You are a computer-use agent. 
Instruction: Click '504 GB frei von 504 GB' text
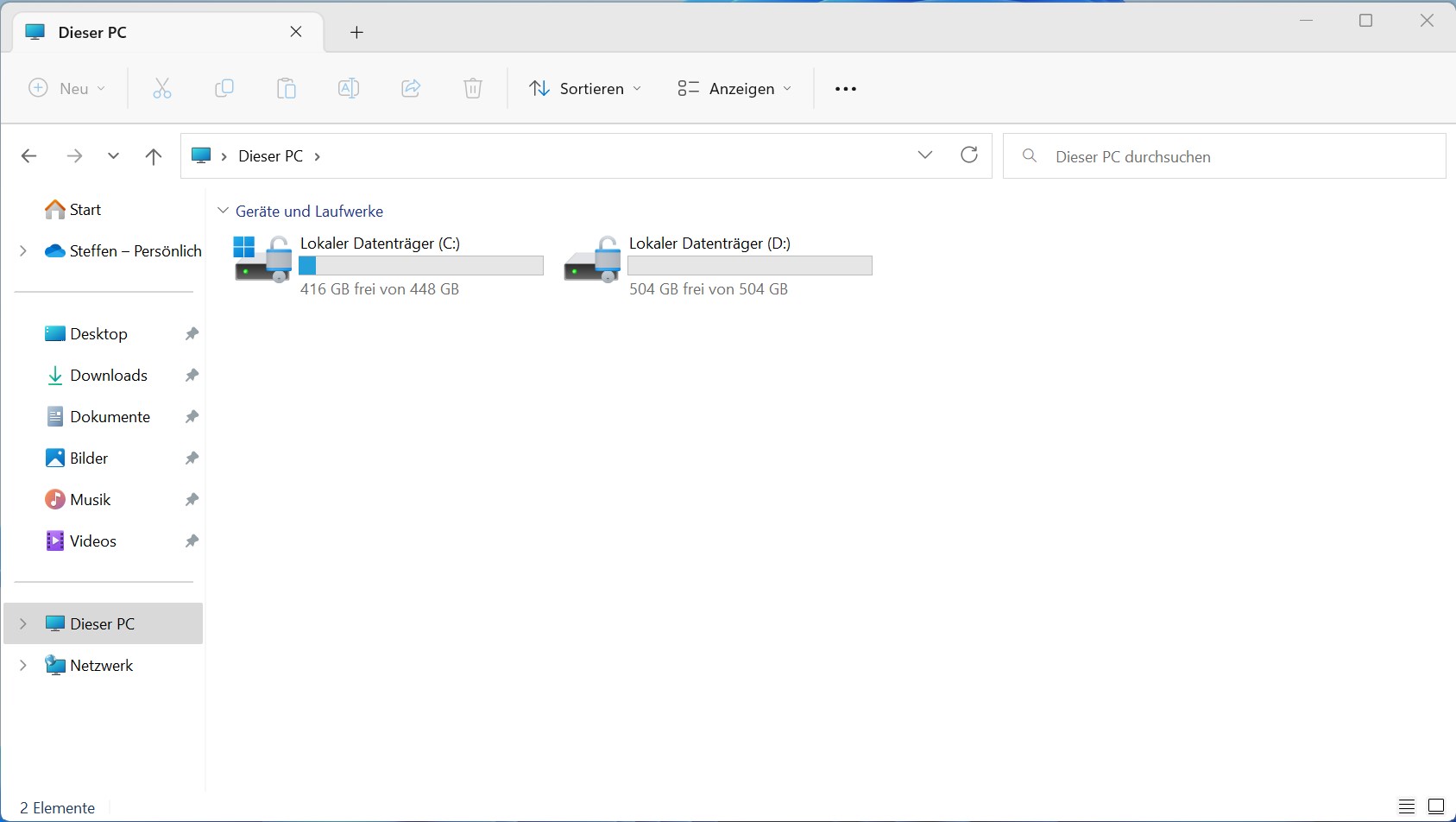[x=709, y=289]
